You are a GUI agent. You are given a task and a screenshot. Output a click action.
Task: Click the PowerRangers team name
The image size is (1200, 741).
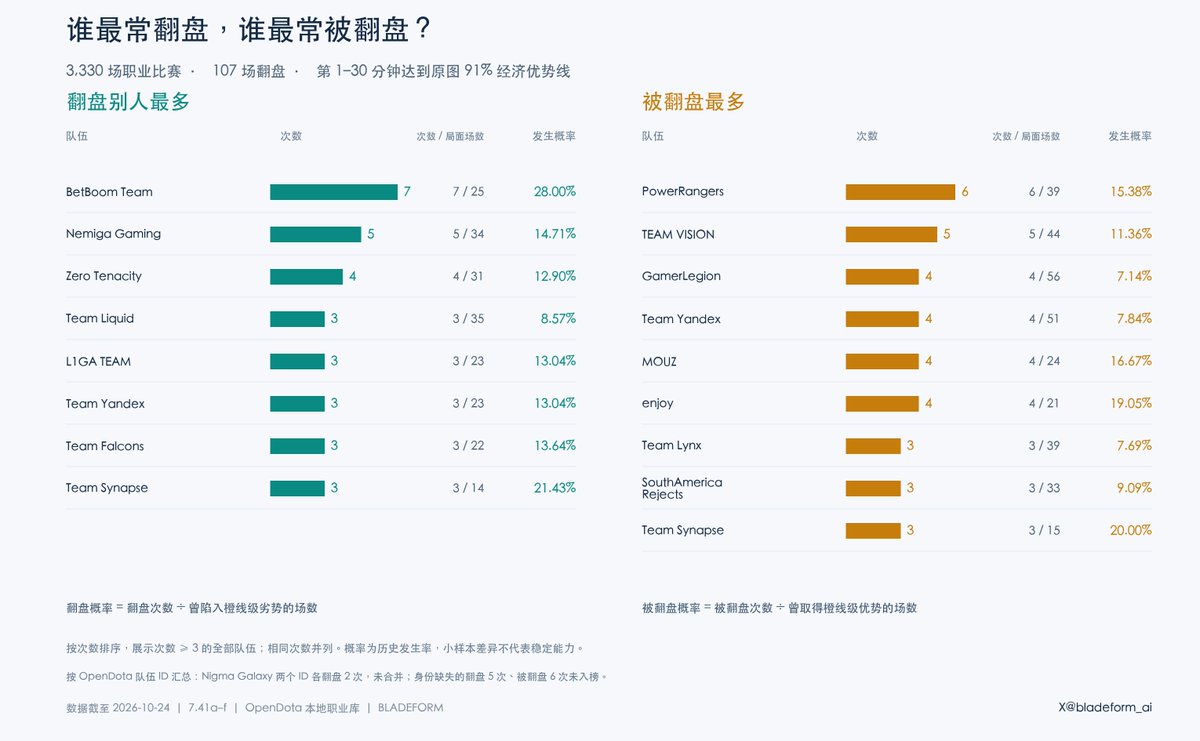tap(683, 191)
